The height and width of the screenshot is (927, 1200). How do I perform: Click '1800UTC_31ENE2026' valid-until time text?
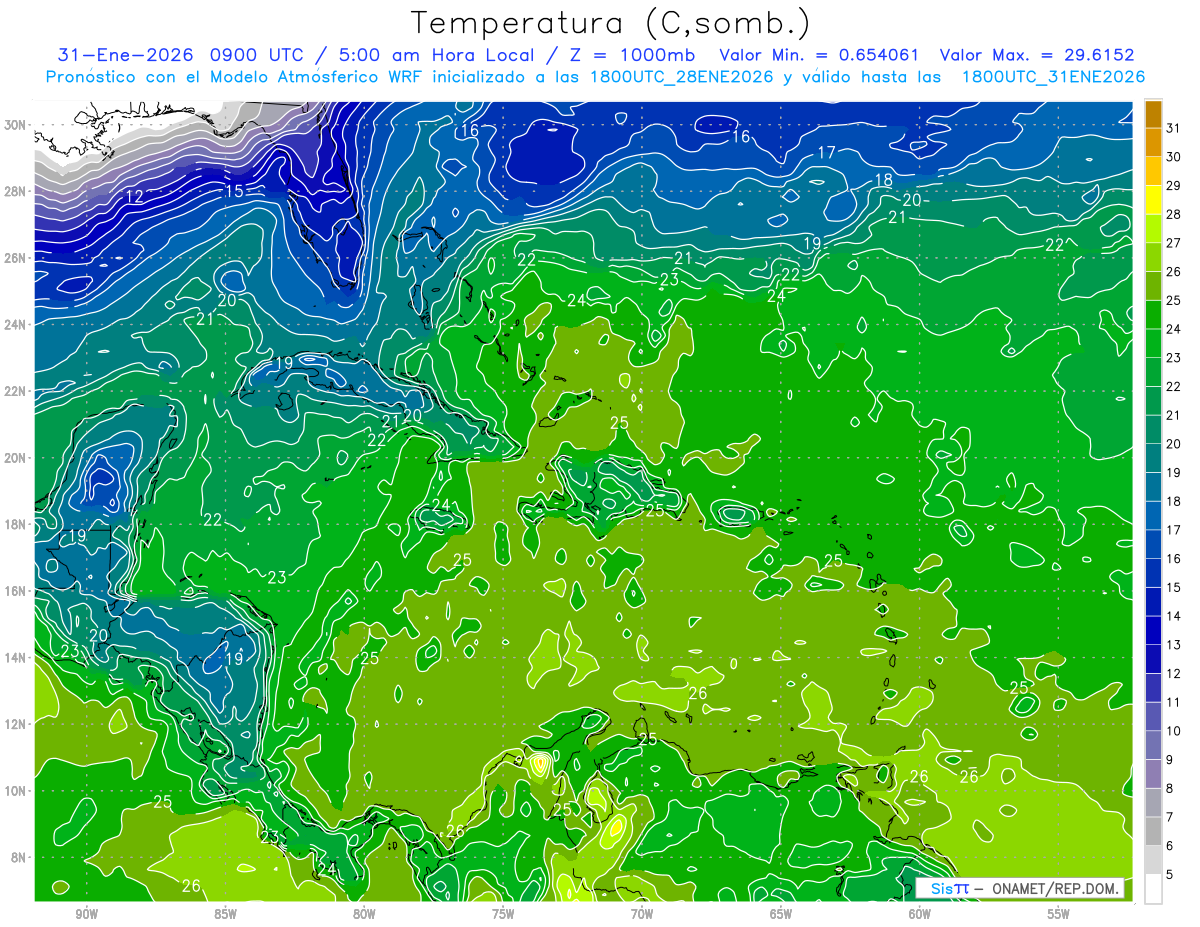click(x=1053, y=76)
